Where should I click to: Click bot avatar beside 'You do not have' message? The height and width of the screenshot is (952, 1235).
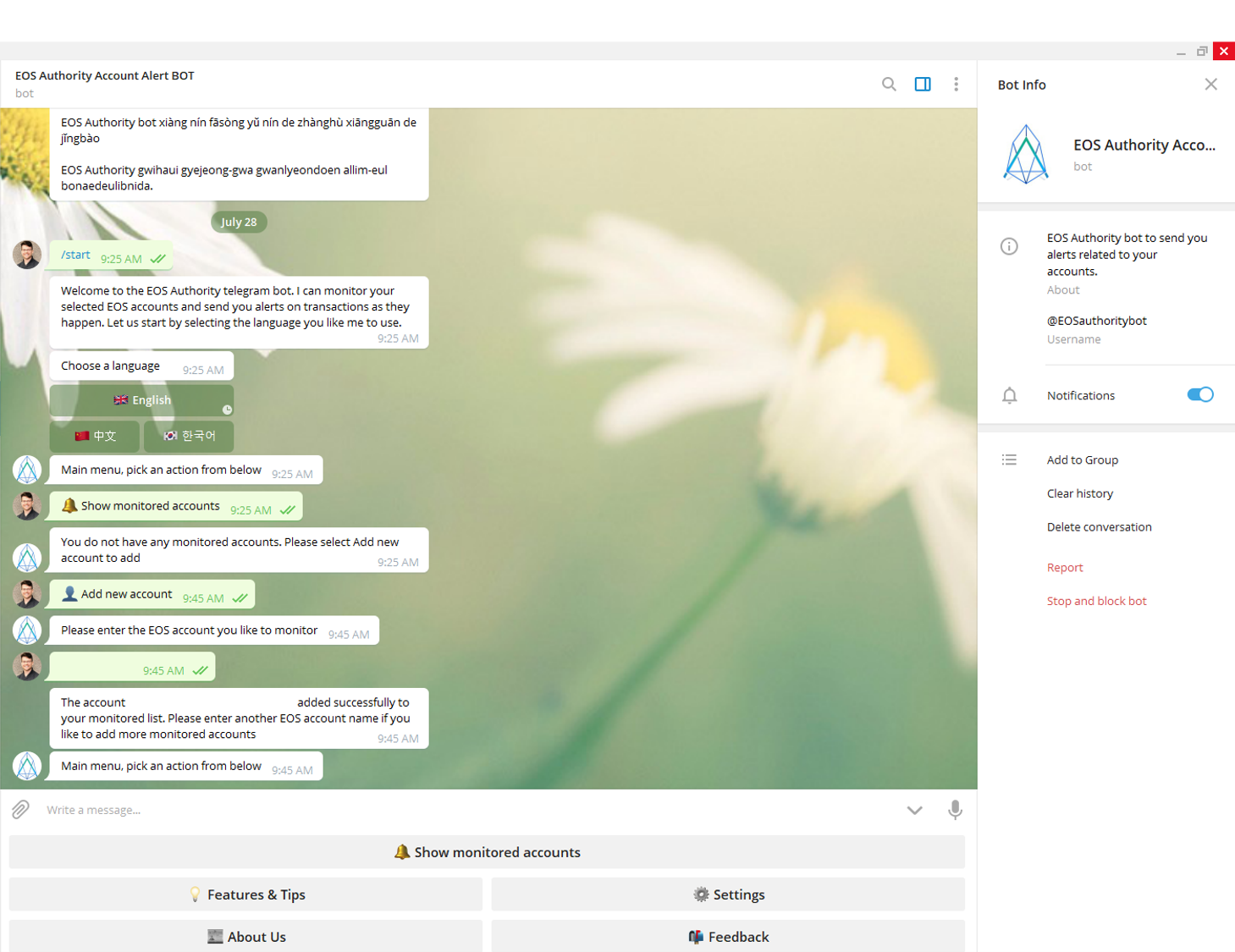click(x=27, y=558)
